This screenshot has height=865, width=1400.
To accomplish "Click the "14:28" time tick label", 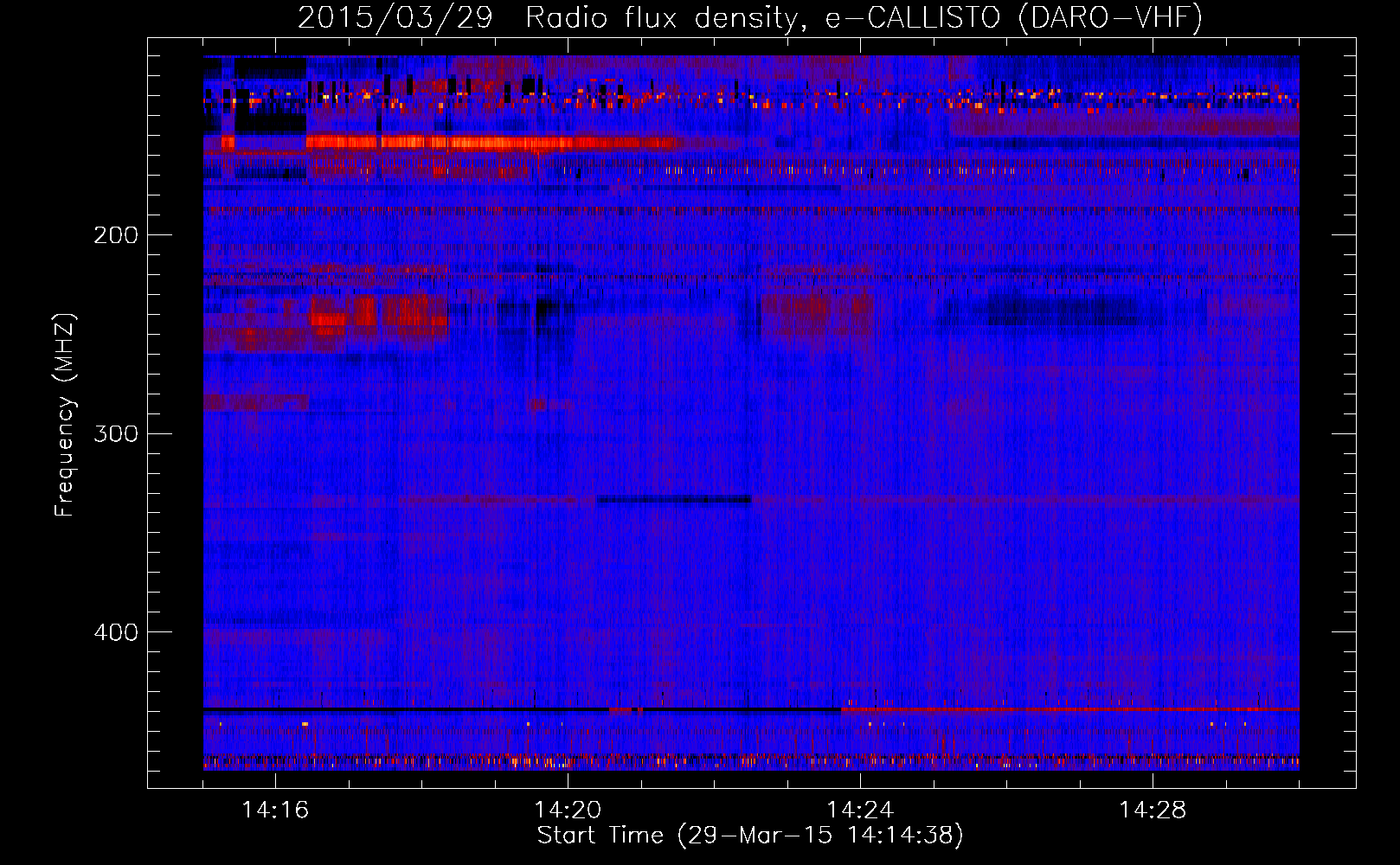I will (1153, 811).
